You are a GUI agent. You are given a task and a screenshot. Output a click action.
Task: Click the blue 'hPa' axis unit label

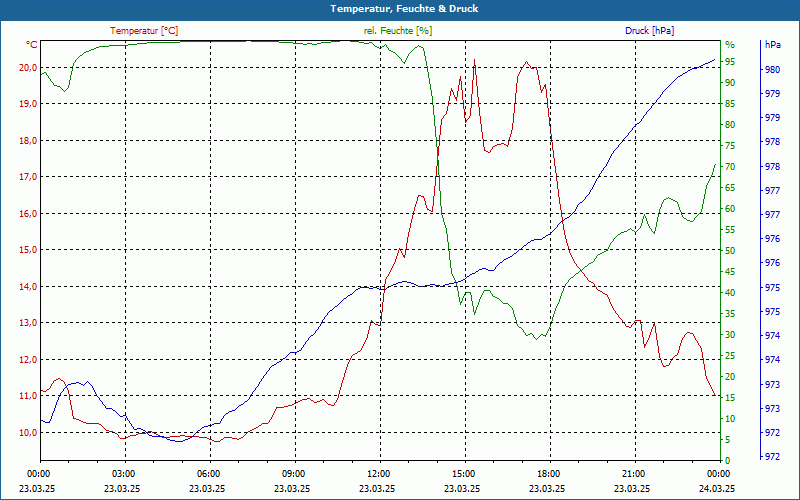772,45
